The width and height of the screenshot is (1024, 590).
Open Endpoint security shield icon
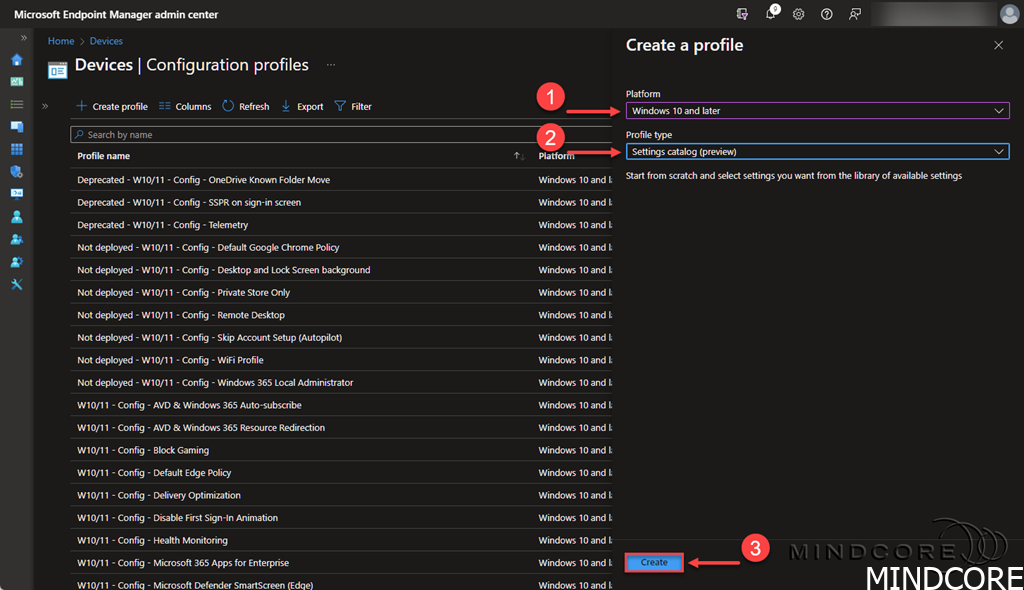pyautogui.click(x=16, y=172)
